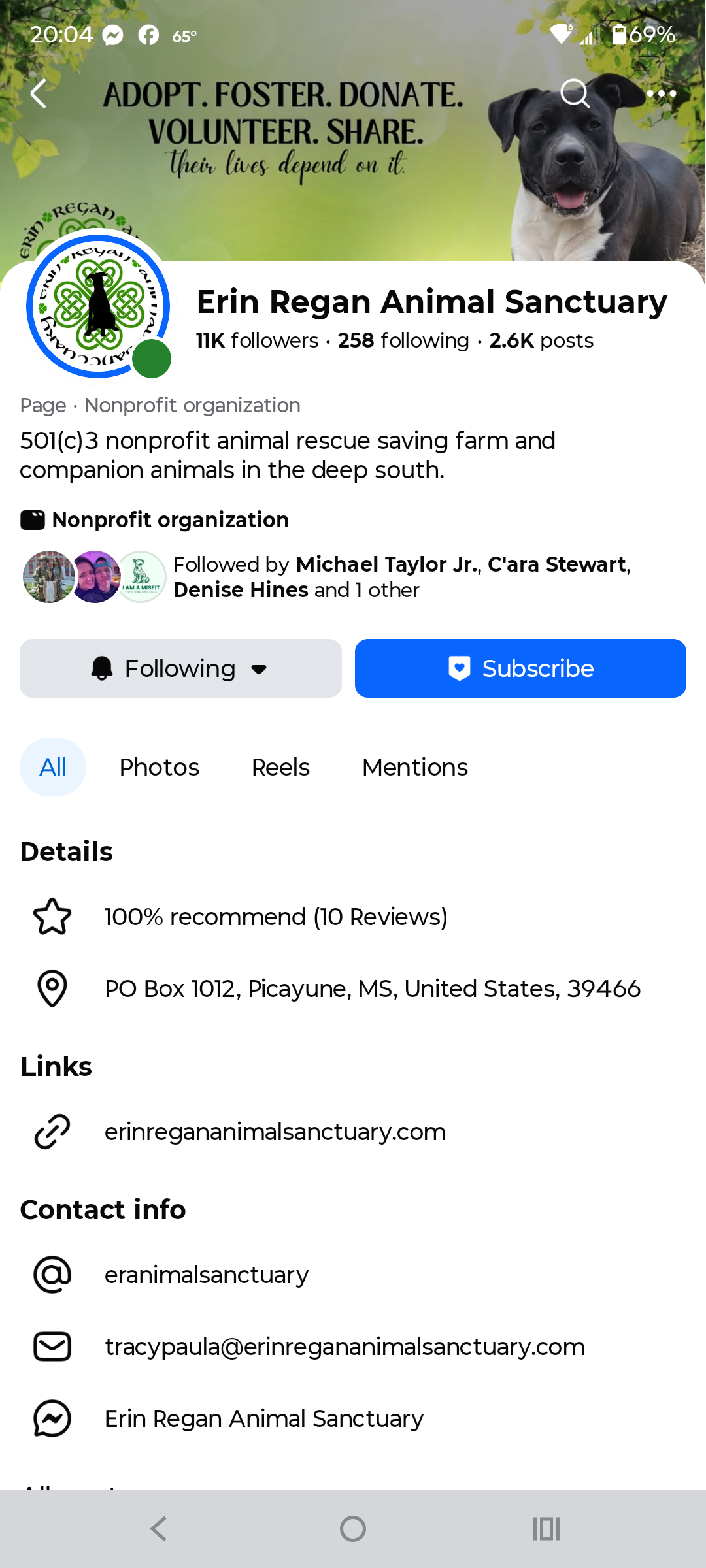View the page profile picture
Screen dimensions: 706x1568
[x=98, y=306]
